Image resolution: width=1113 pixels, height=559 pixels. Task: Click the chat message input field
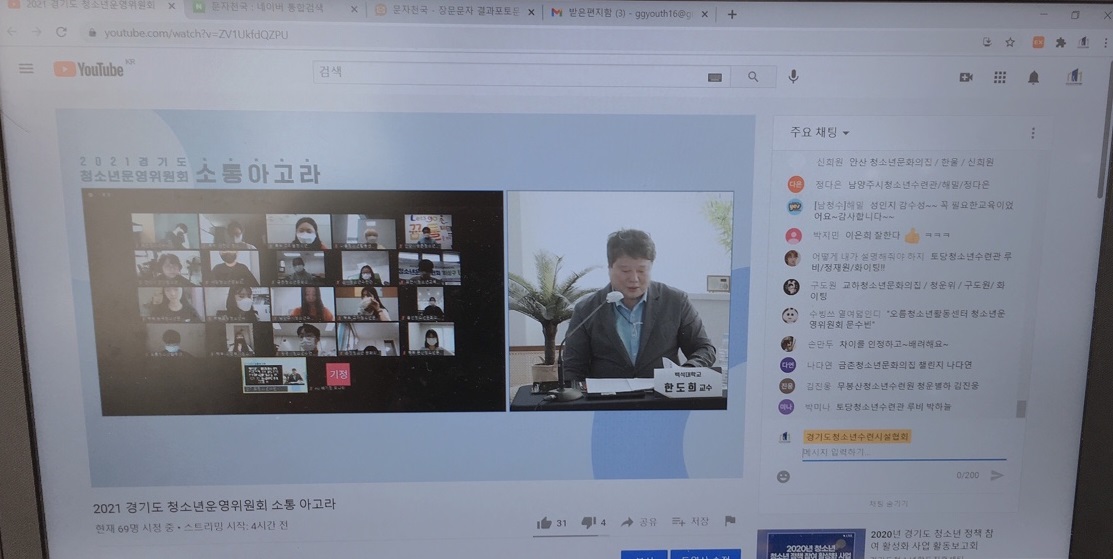click(x=904, y=453)
